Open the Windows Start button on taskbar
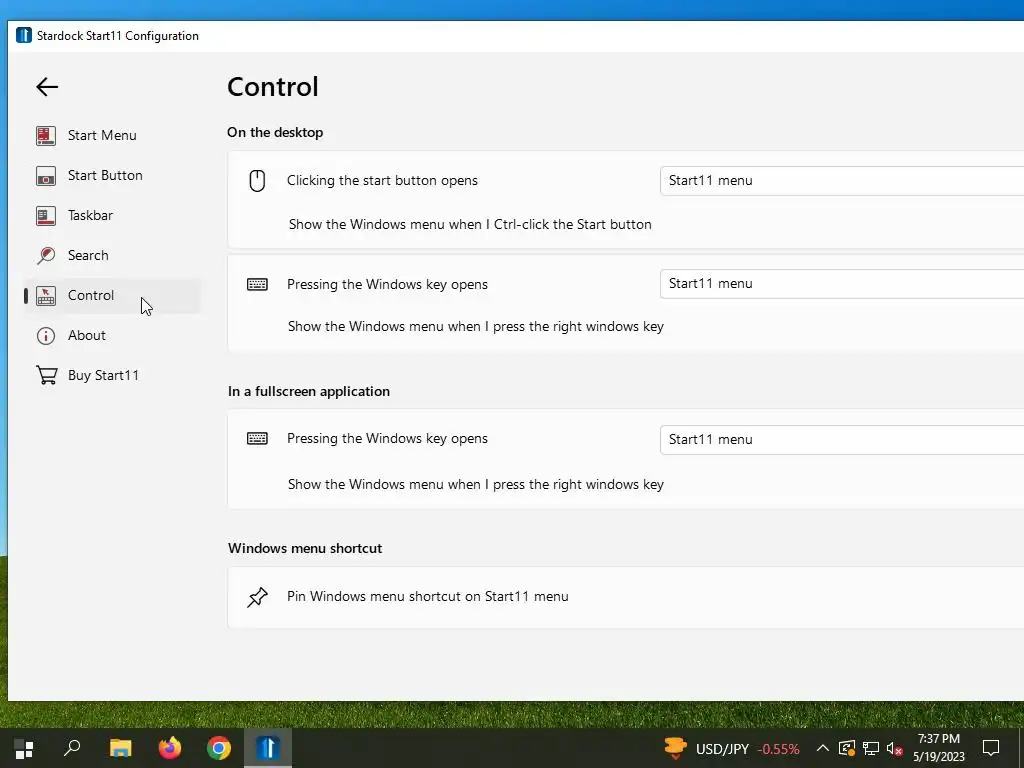The height and width of the screenshot is (768, 1024). click(x=24, y=748)
